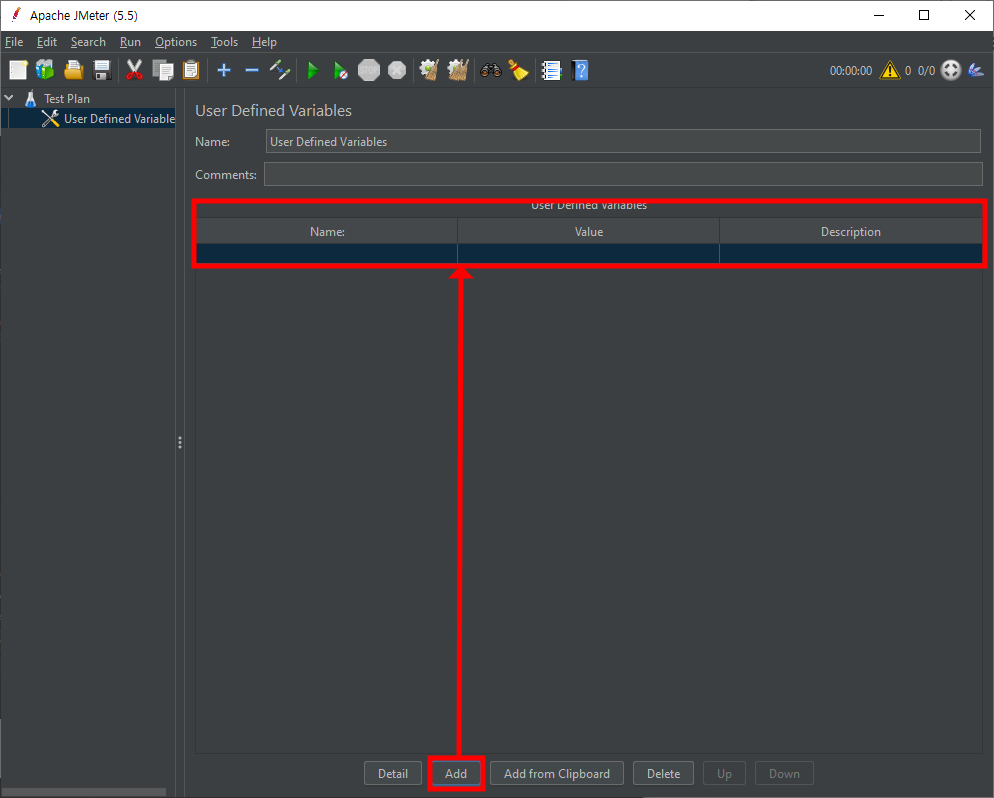This screenshot has width=994, height=798.
Task: Collapse all nodes with minus icon
Action: pyautogui.click(x=252, y=70)
